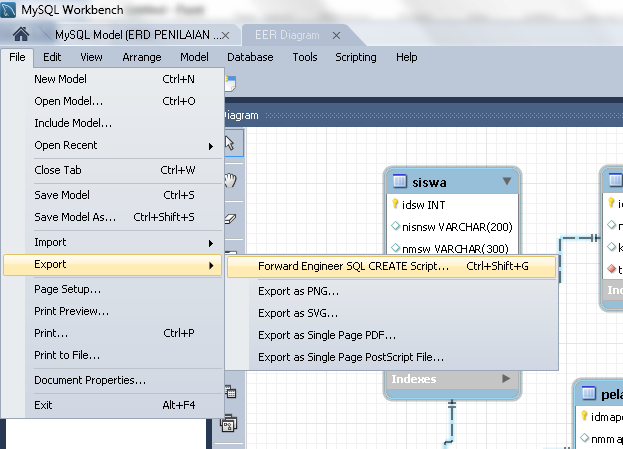Switch to MySQL Model ERD PENILAIAN tab
The height and width of the screenshot is (449, 623).
click(x=137, y=35)
